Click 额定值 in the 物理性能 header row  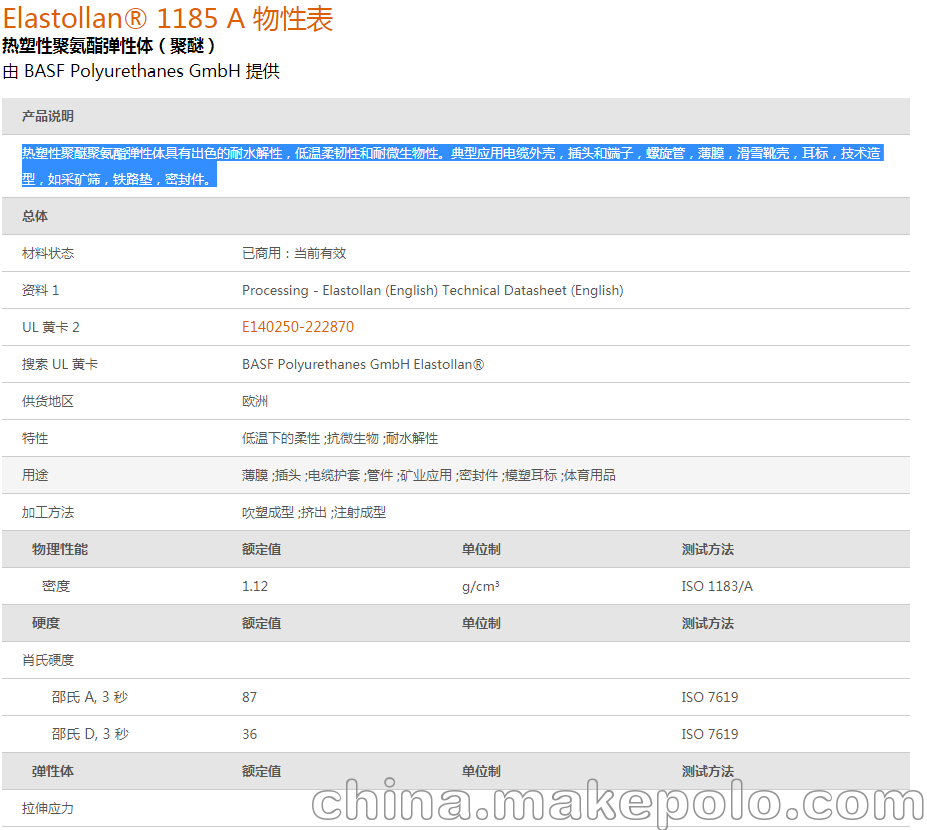click(261, 549)
